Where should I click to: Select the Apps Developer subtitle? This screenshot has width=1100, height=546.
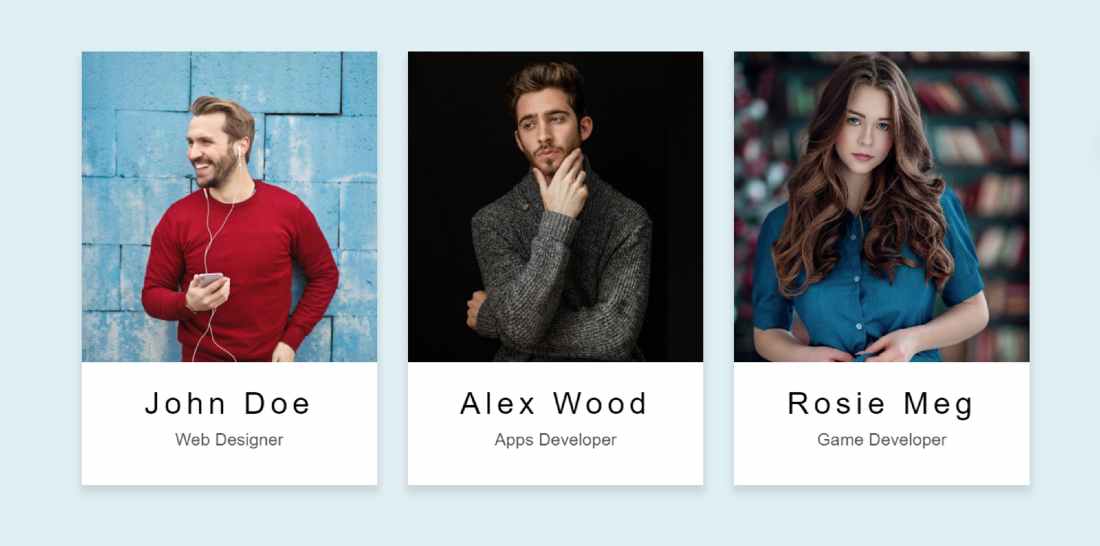556,440
